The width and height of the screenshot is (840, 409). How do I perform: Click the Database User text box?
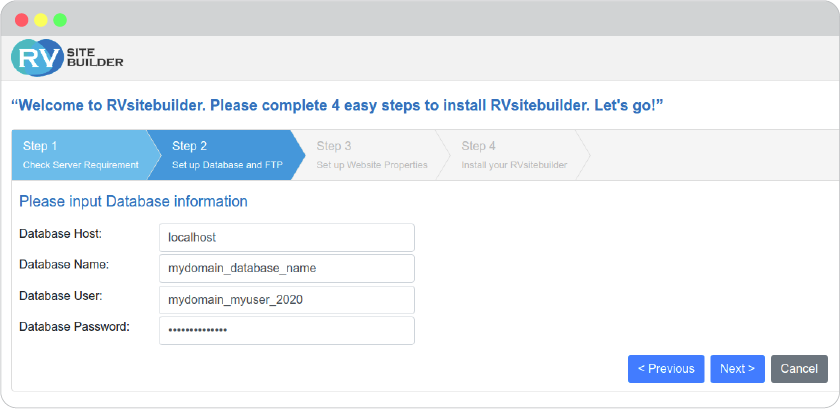point(287,300)
